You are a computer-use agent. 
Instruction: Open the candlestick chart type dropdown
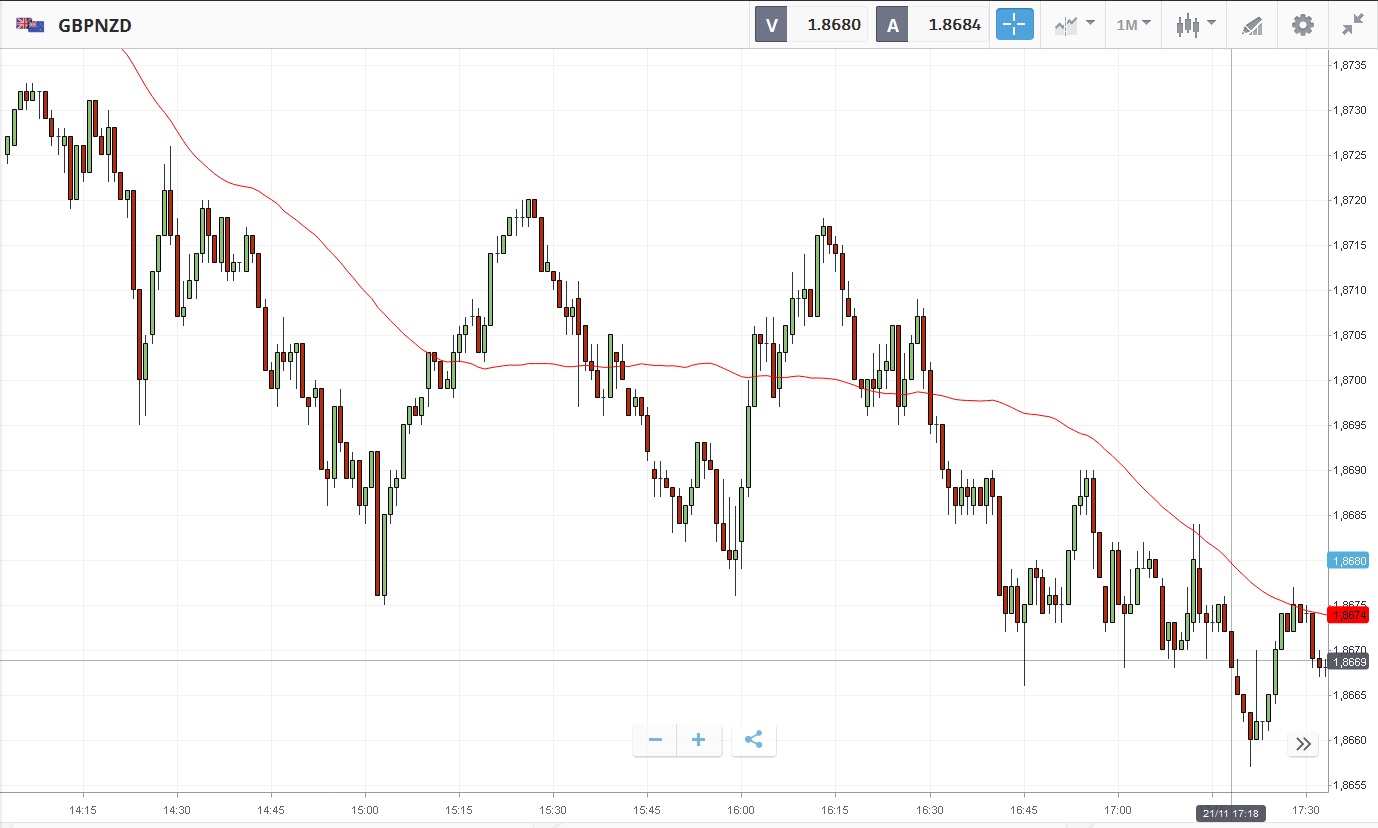point(1196,25)
